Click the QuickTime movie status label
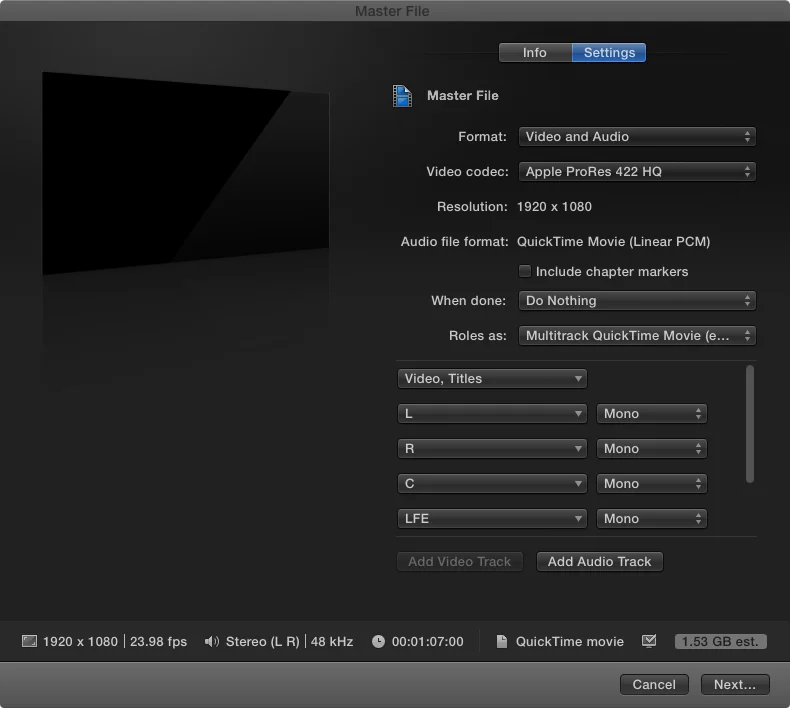 pyautogui.click(x=570, y=641)
